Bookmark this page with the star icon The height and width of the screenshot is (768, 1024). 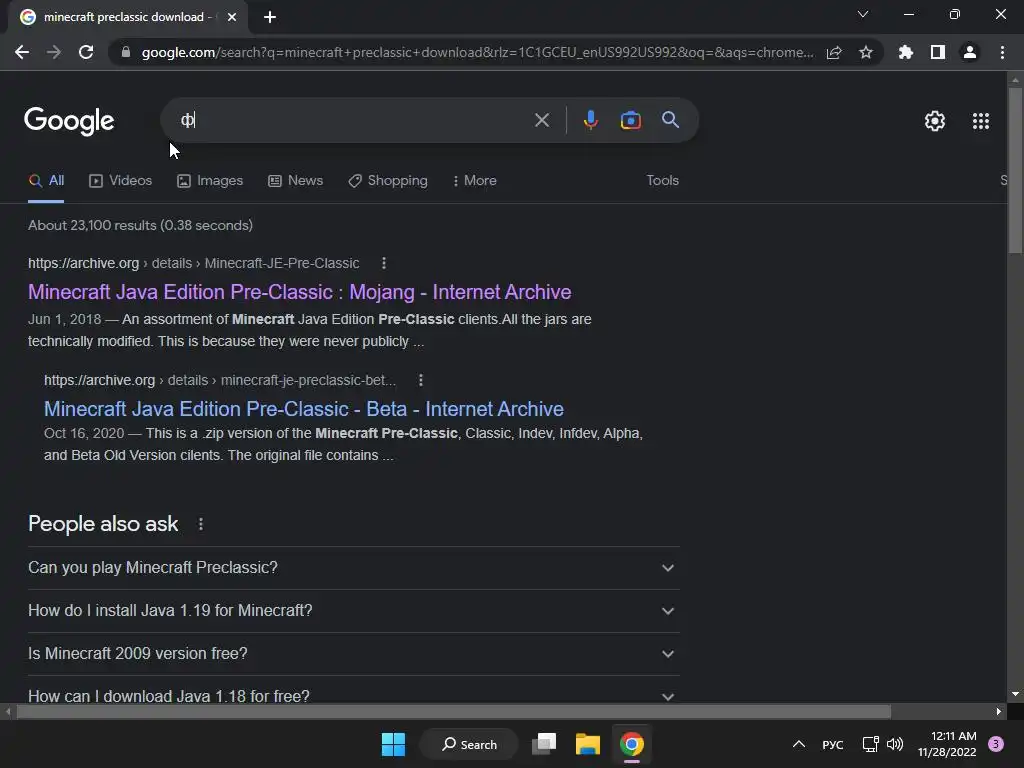coord(866,52)
